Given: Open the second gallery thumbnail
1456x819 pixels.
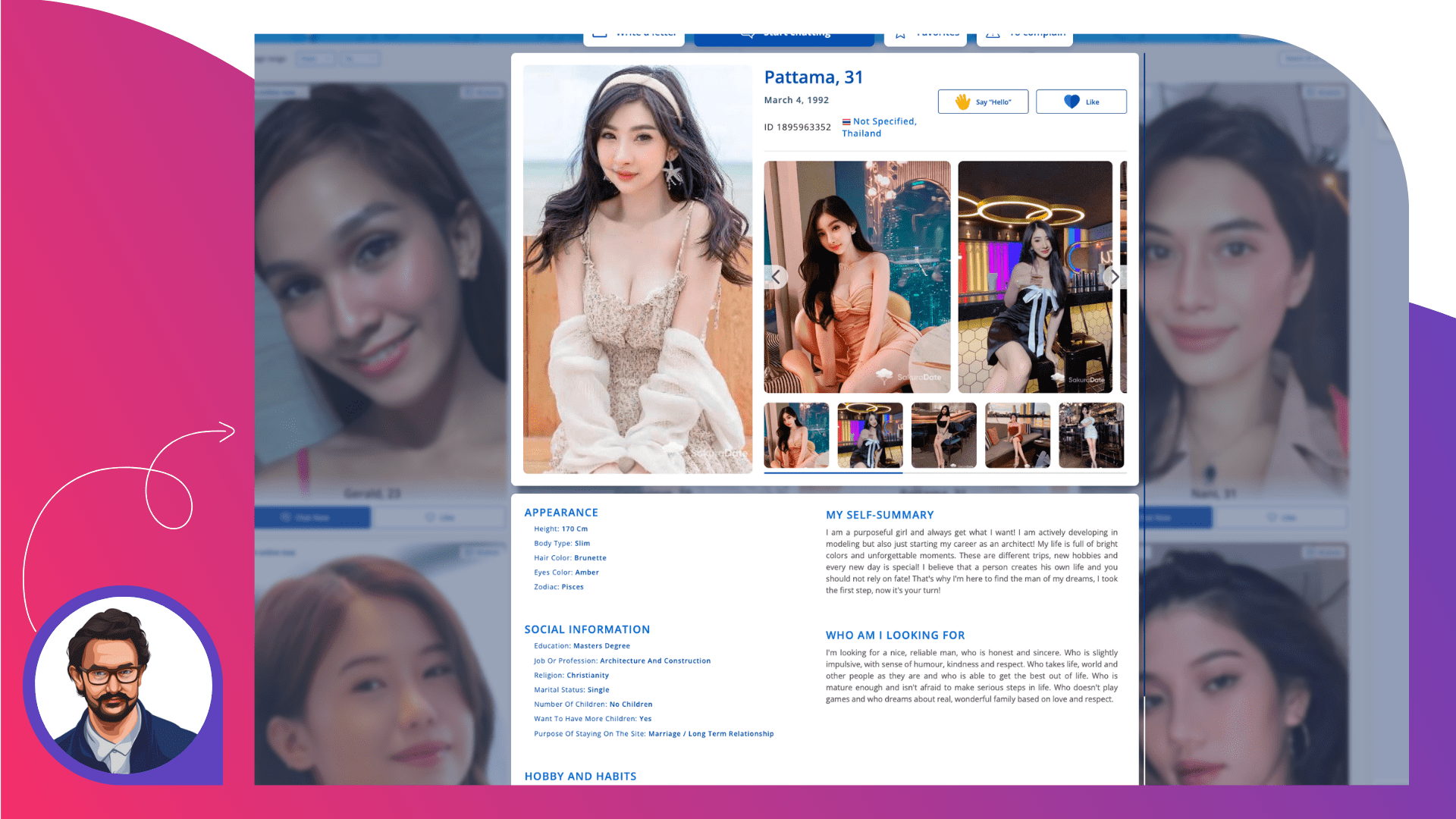Looking at the screenshot, I should [x=869, y=435].
